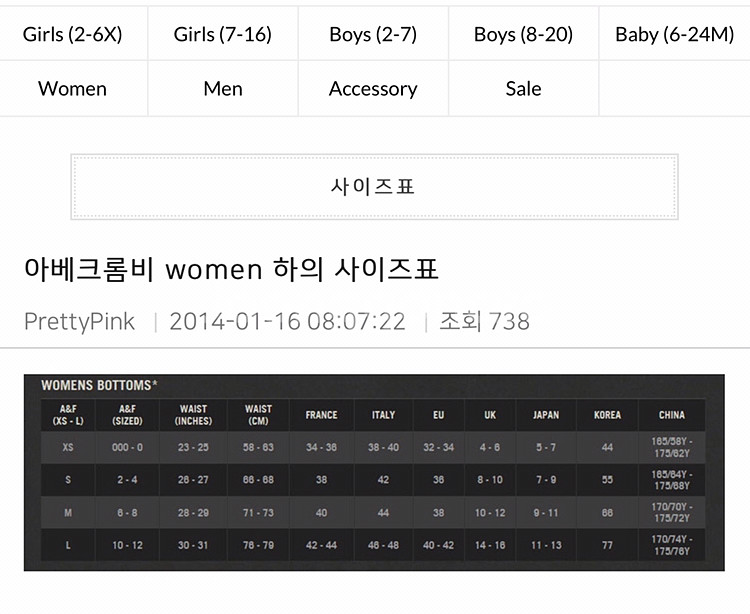Click the post date 2014-01-16 08:07:22

coord(287,321)
